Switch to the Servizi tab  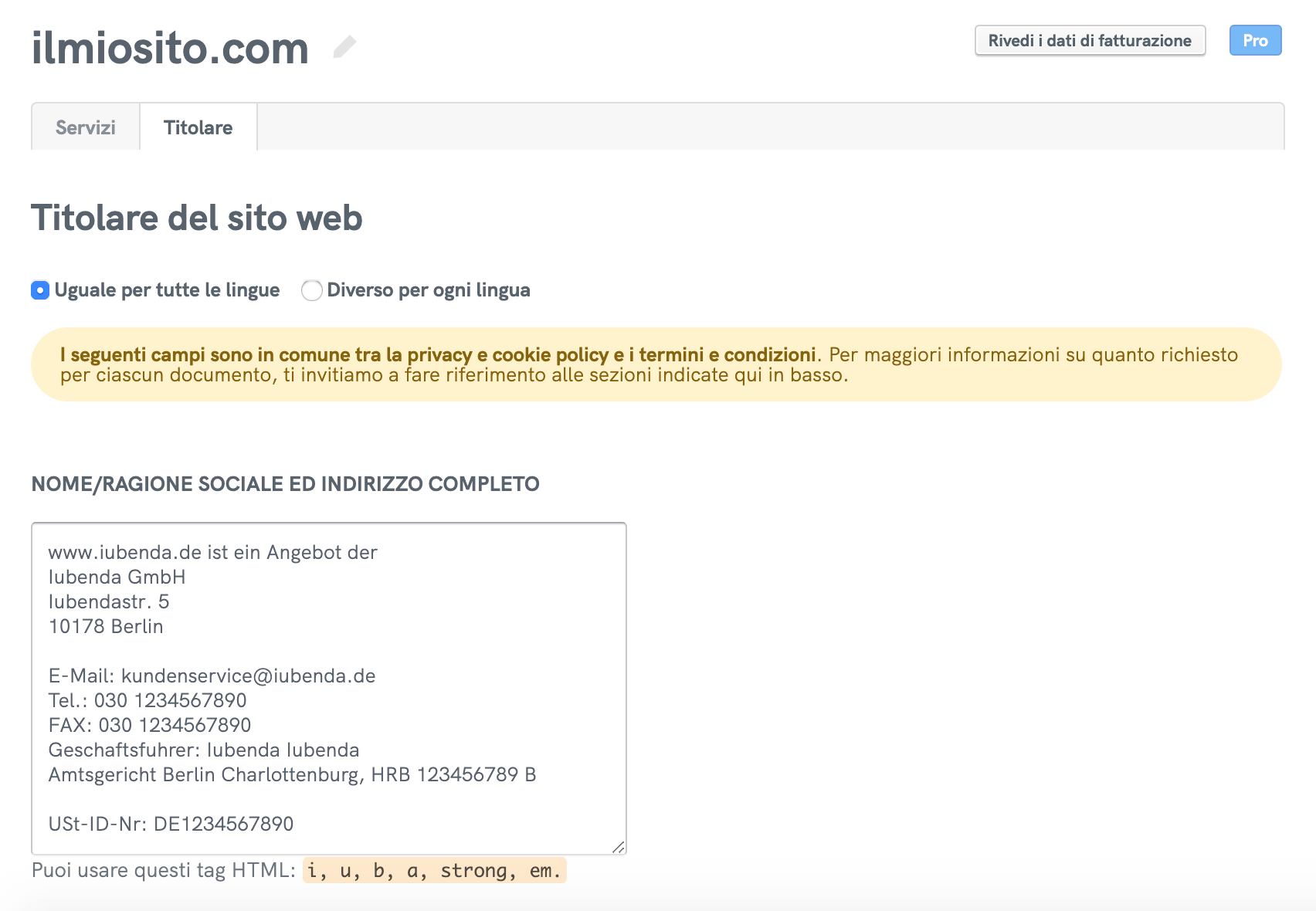[x=84, y=127]
